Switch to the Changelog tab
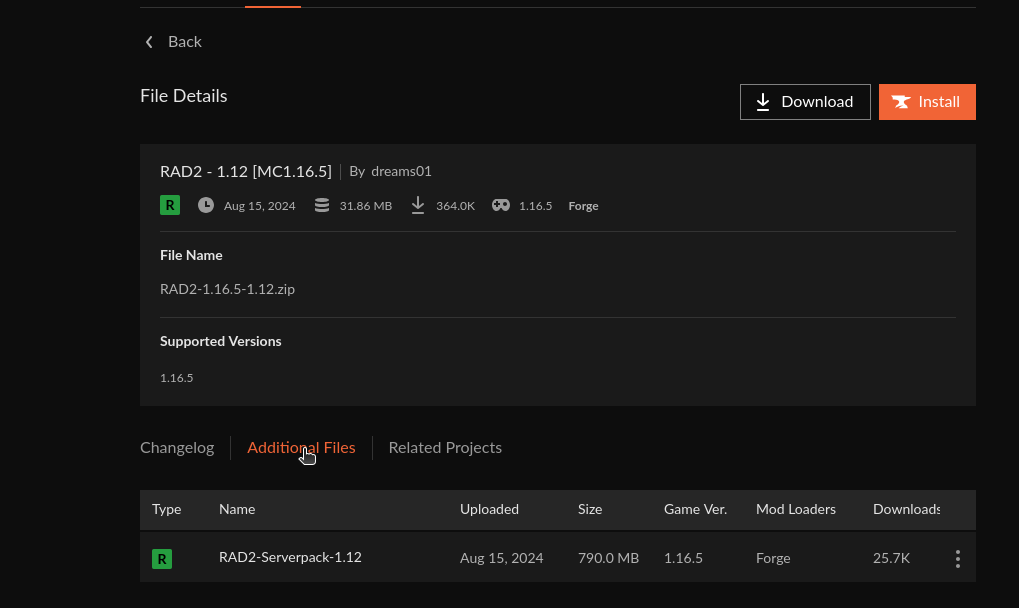 click(x=177, y=448)
